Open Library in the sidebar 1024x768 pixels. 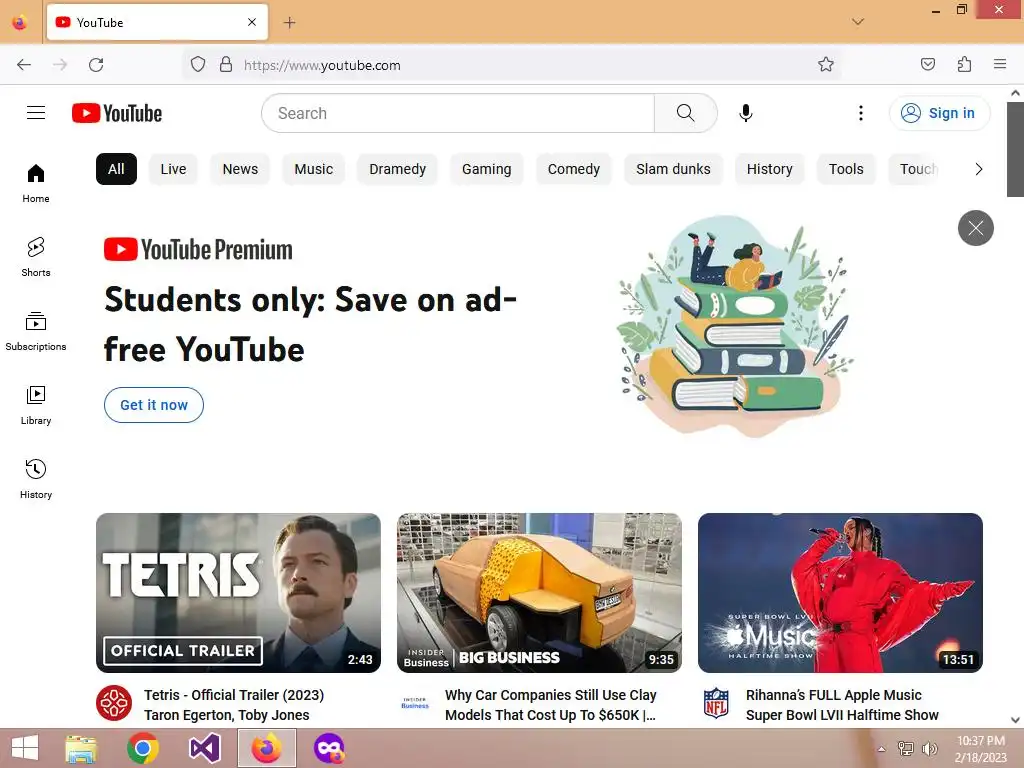pos(36,406)
